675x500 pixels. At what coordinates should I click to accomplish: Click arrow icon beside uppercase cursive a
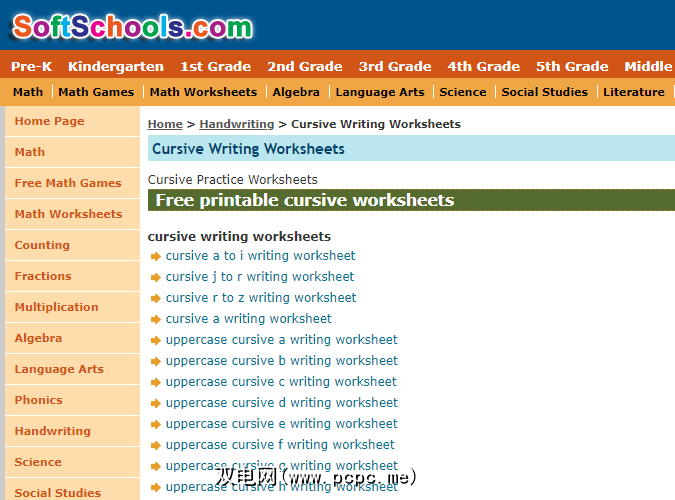(x=155, y=341)
